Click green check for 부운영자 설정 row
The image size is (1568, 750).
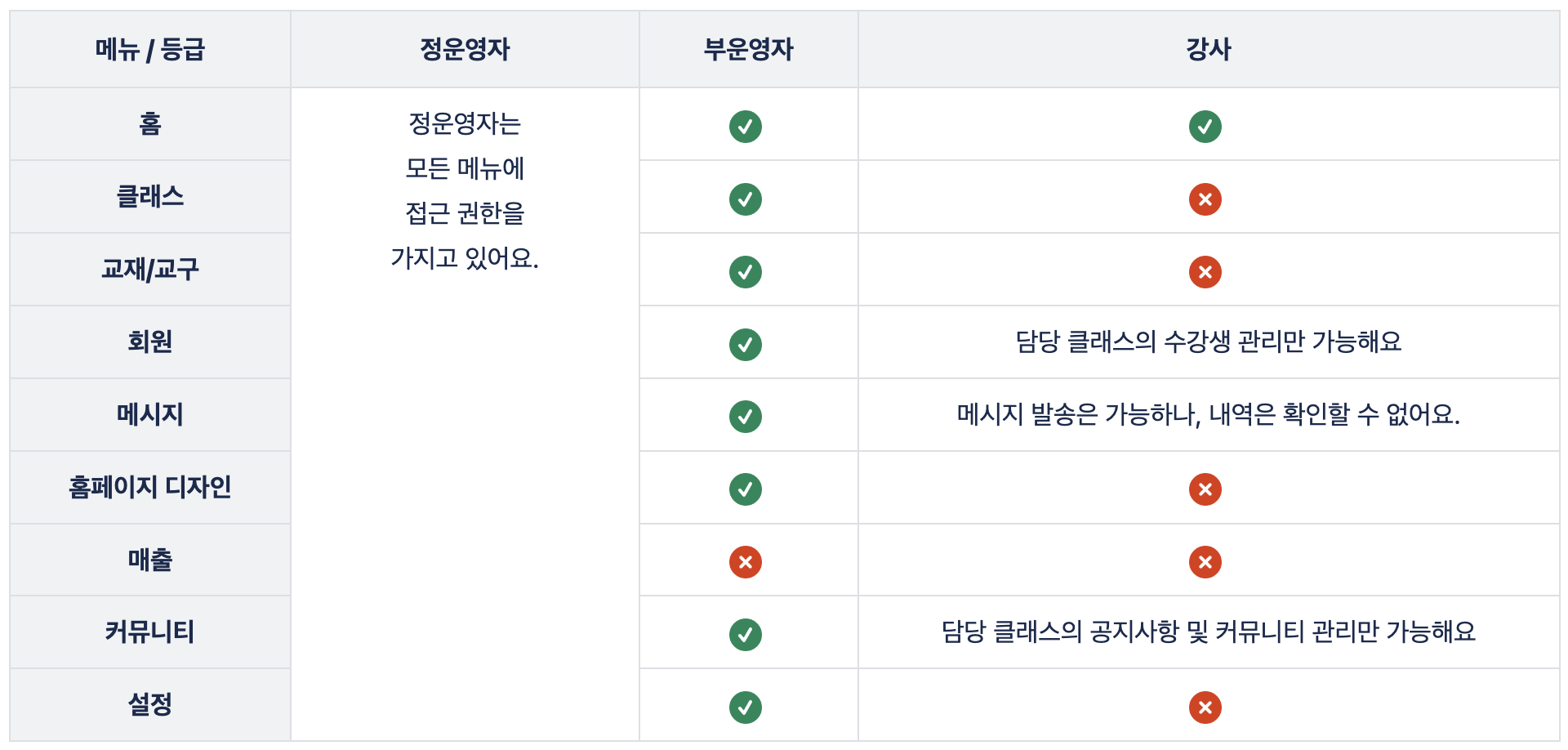[745, 708]
